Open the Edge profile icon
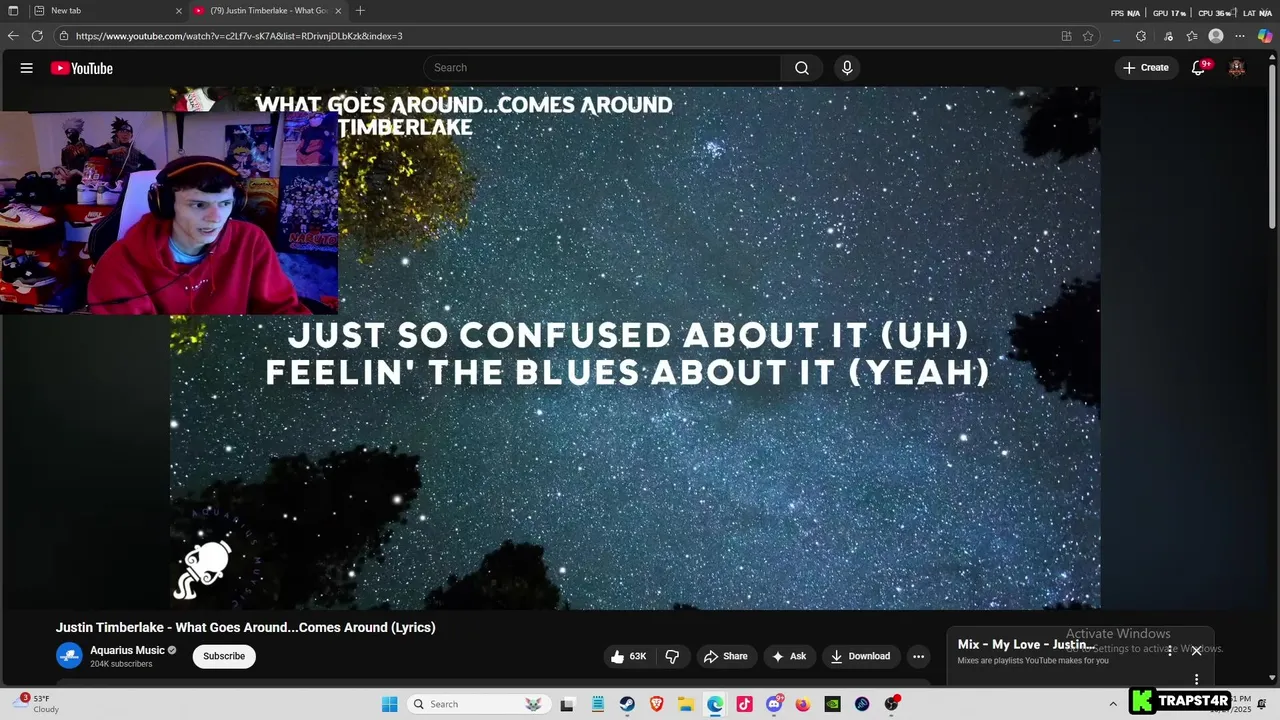The image size is (1280, 720). point(1216,36)
